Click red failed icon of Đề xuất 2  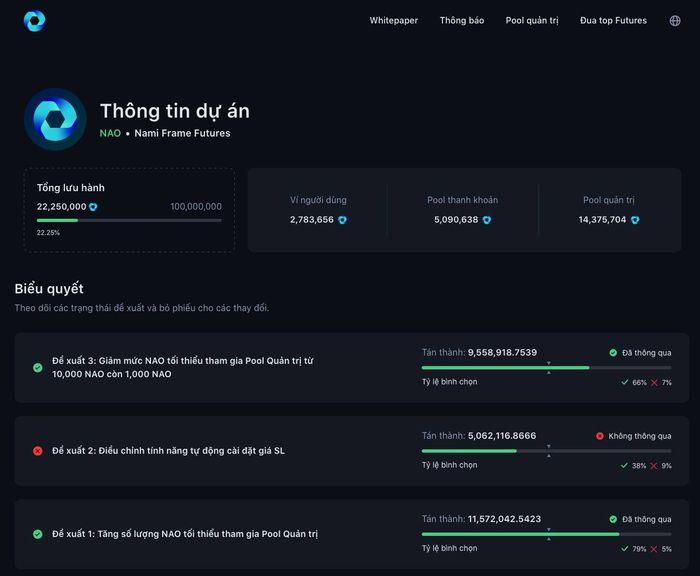pyautogui.click(x=38, y=451)
